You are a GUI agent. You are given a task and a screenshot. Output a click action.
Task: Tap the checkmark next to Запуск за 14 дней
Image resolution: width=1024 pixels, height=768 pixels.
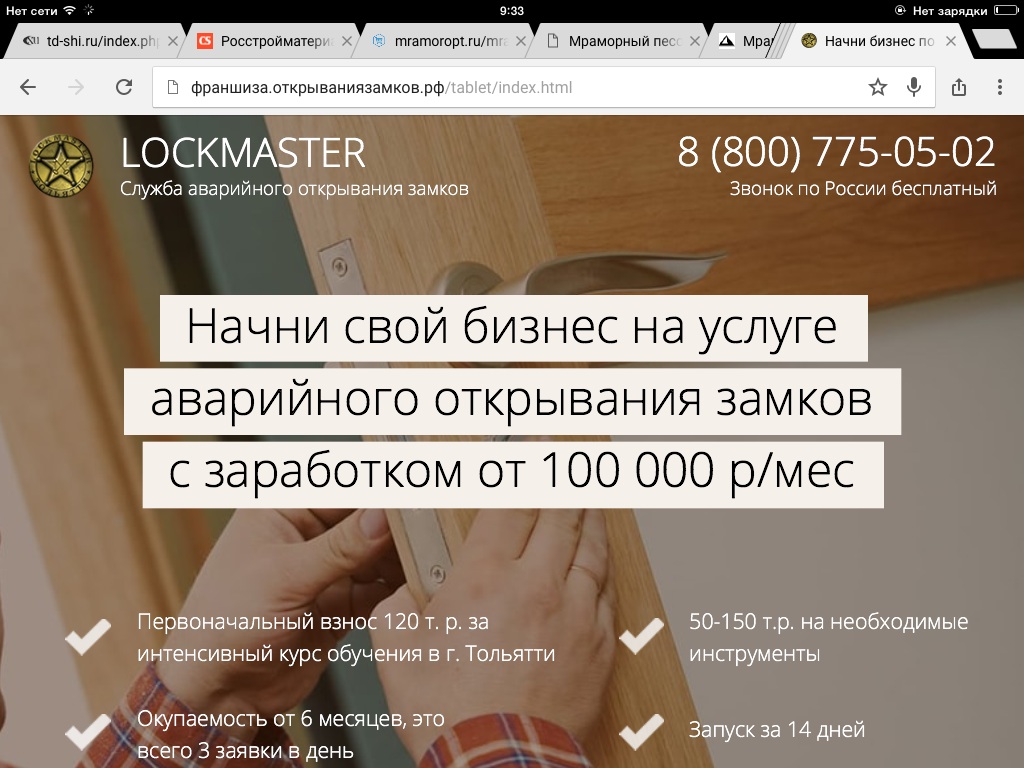(641, 731)
